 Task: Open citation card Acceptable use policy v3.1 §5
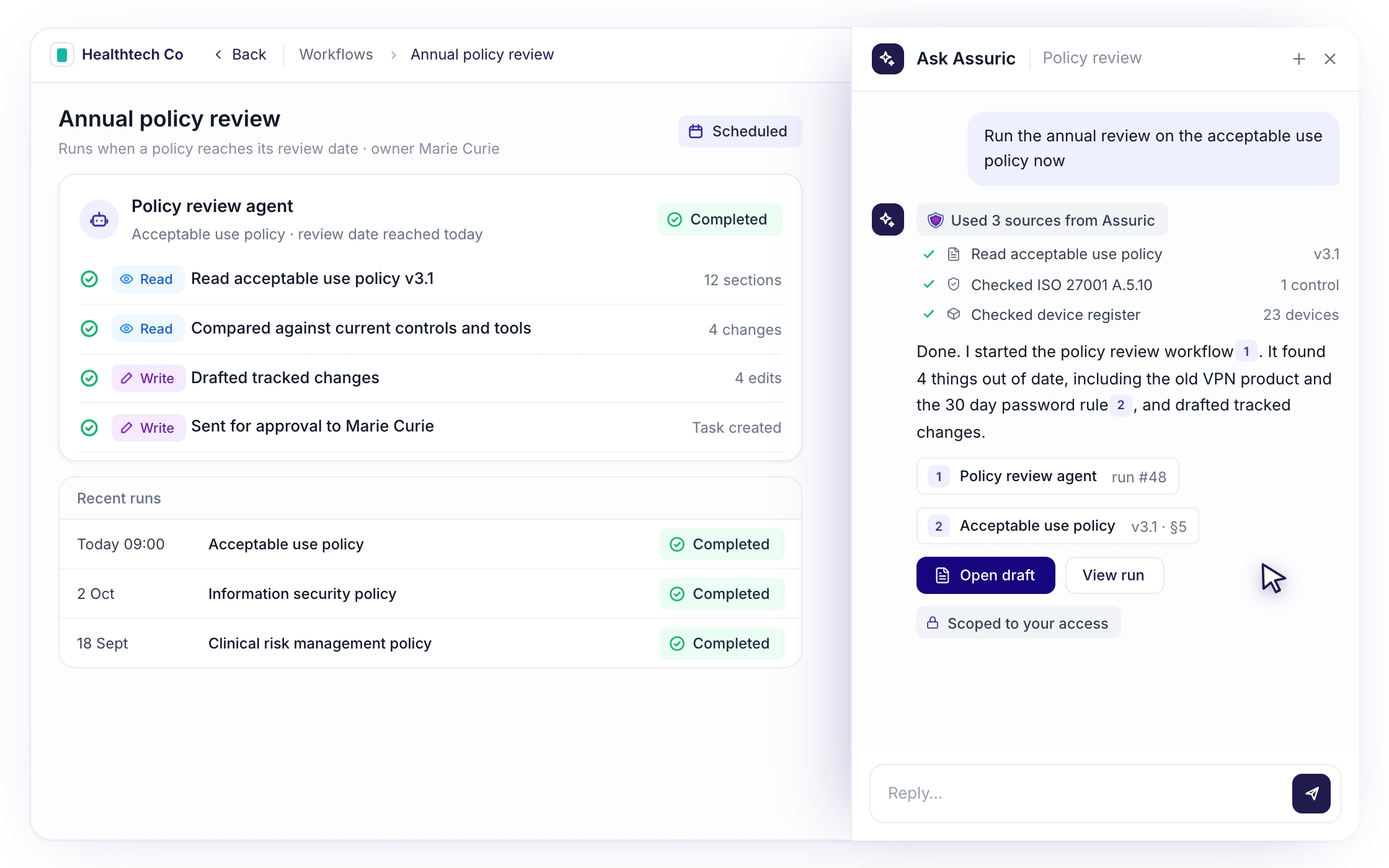coord(1057,526)
